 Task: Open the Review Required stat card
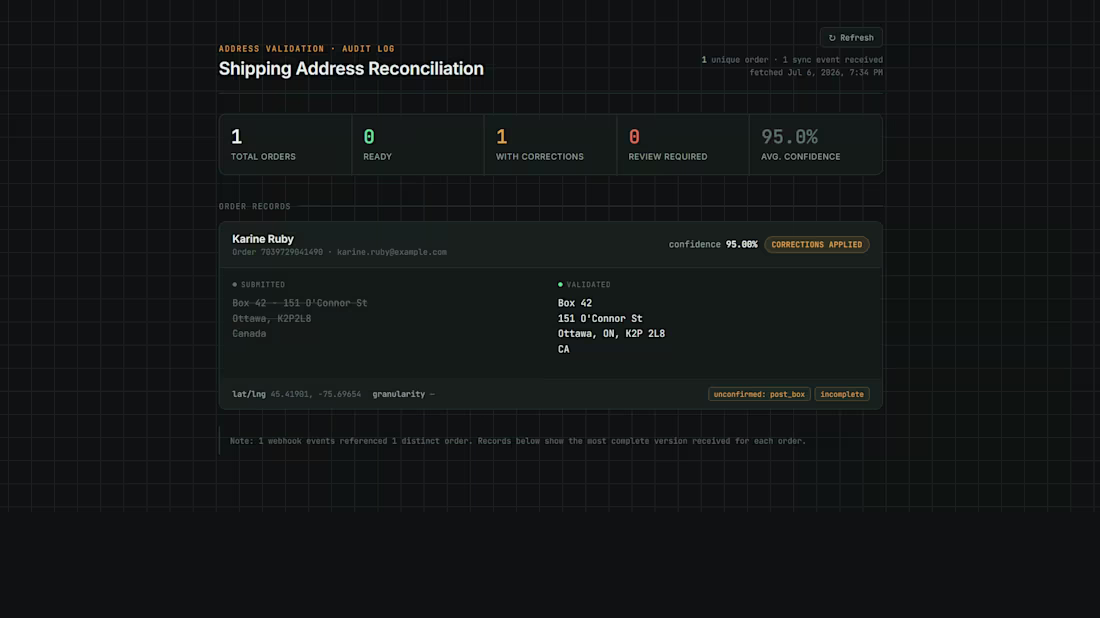point(683,145)
